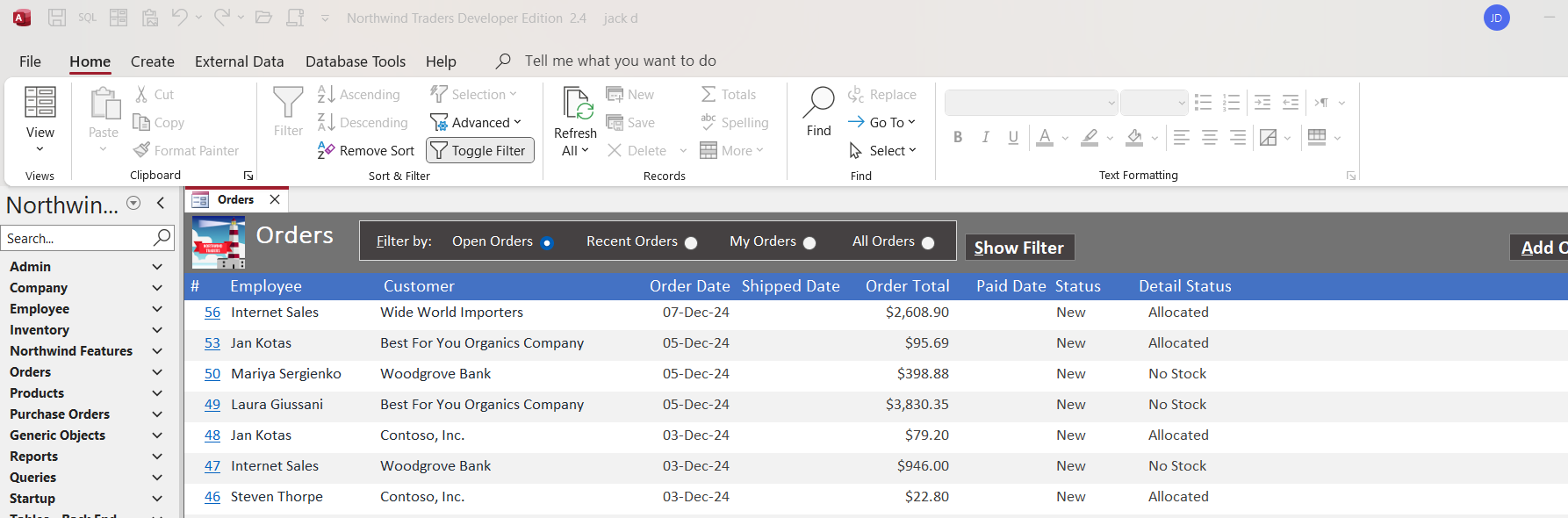The width and height of the screenshot is (1568, 518).
Task: Click the Show Filter button
Action: [1018, 248]
